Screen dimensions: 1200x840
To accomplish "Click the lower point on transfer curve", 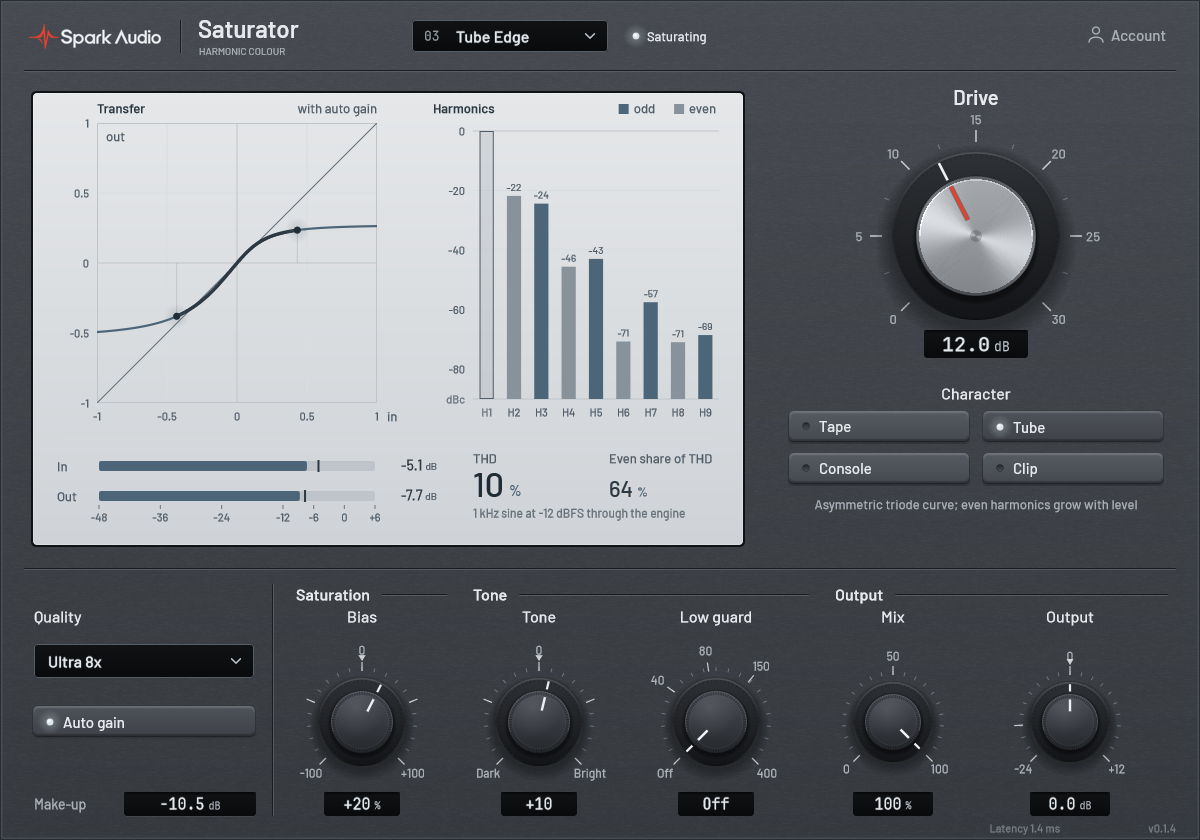I will (x=177, y=316).
